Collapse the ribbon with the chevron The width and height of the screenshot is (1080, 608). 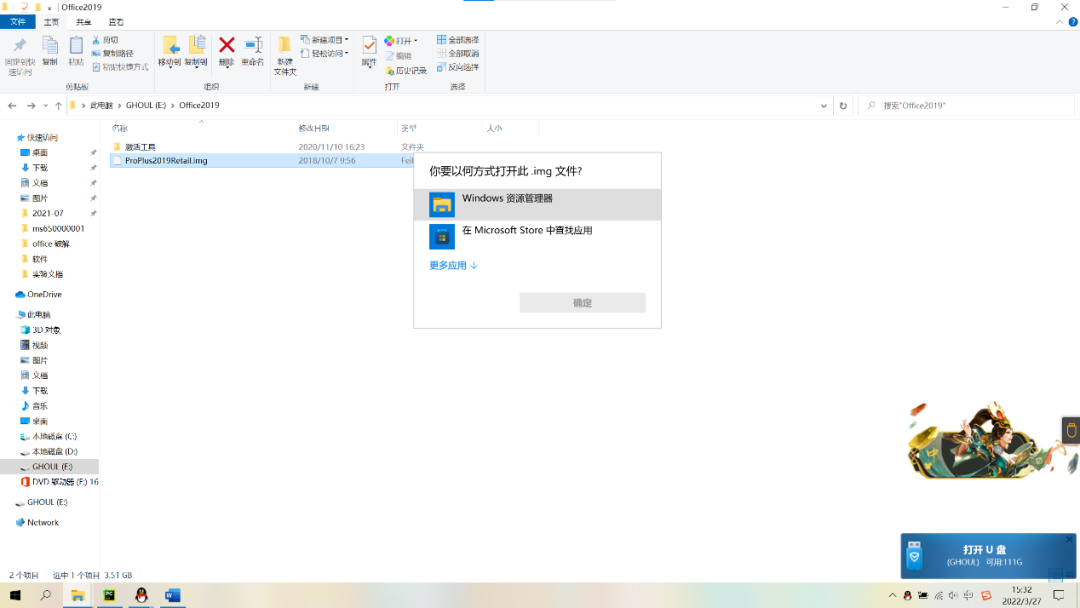(1059, 22)
